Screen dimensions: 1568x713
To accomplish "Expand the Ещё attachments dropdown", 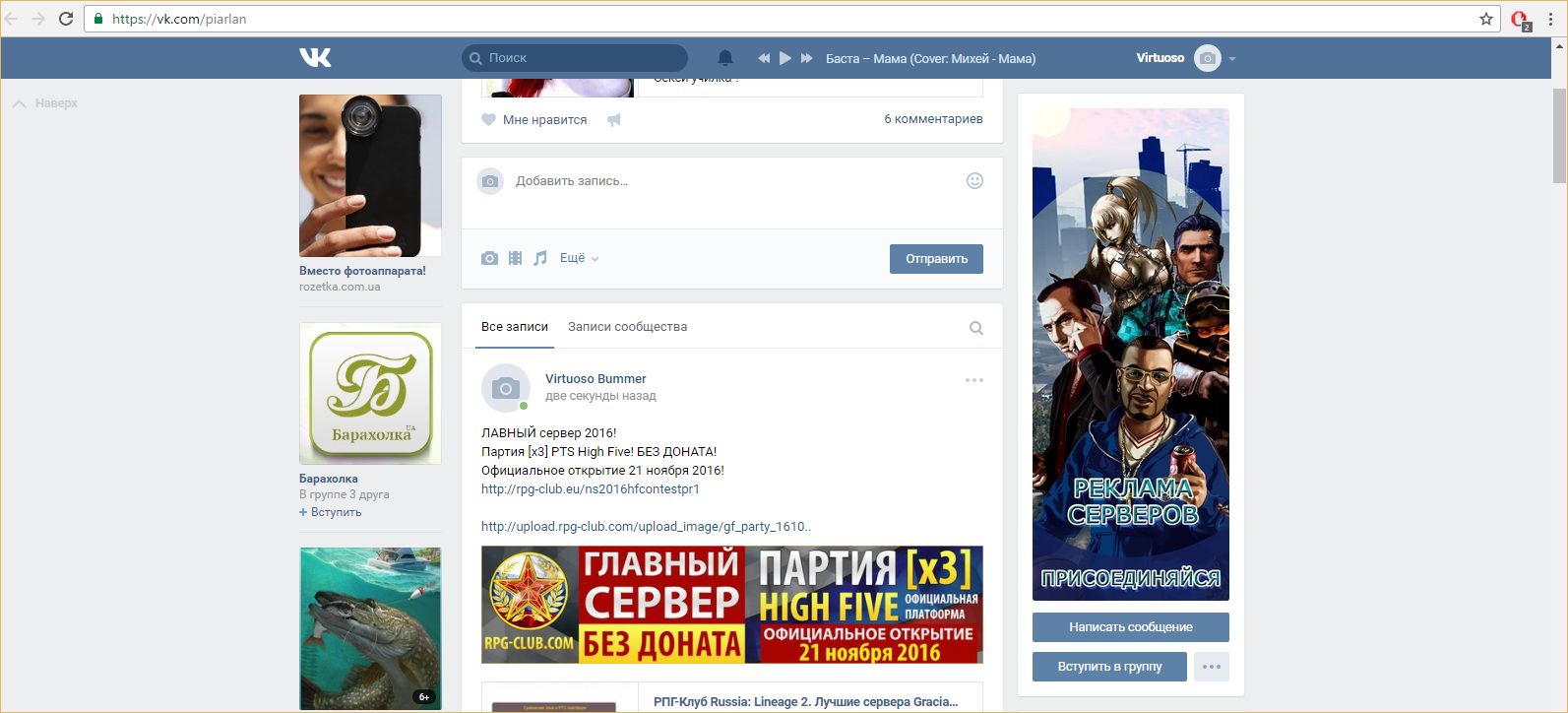I will tap(579, 258).
